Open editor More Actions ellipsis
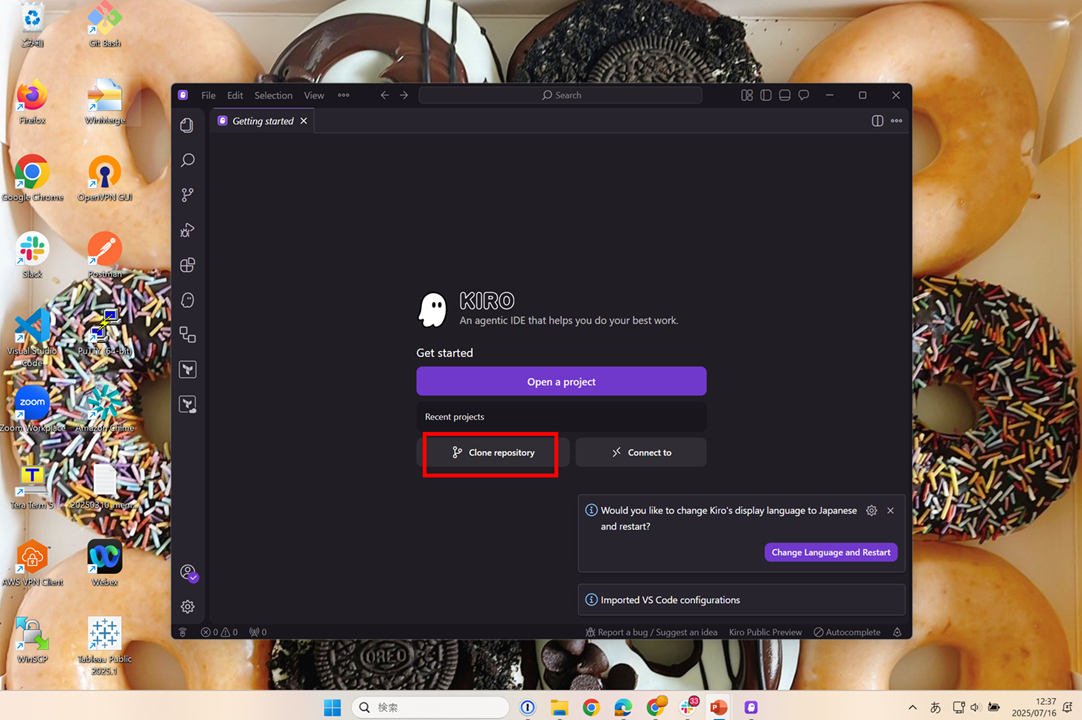 coord(896,121)
